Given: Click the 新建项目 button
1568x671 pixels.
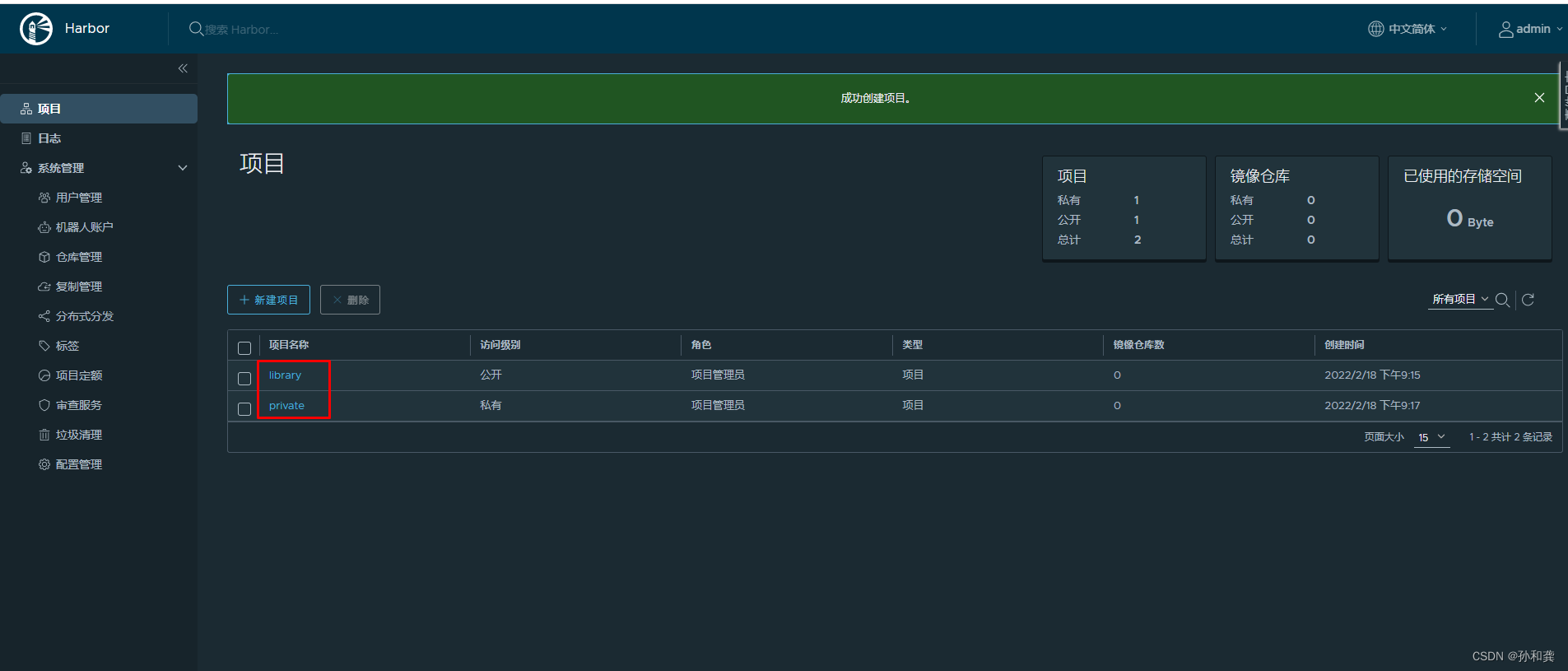Looking at the screenshot, I should (x=268, y=300).
